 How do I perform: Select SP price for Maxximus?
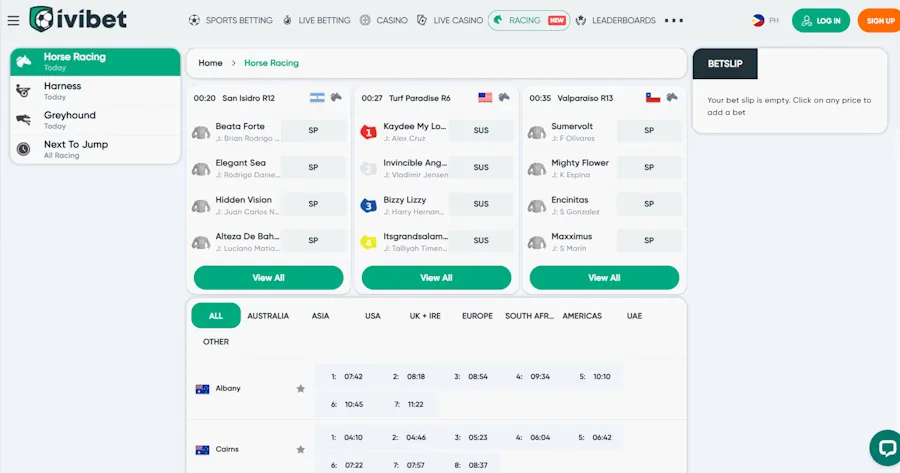tap(649, 241)
